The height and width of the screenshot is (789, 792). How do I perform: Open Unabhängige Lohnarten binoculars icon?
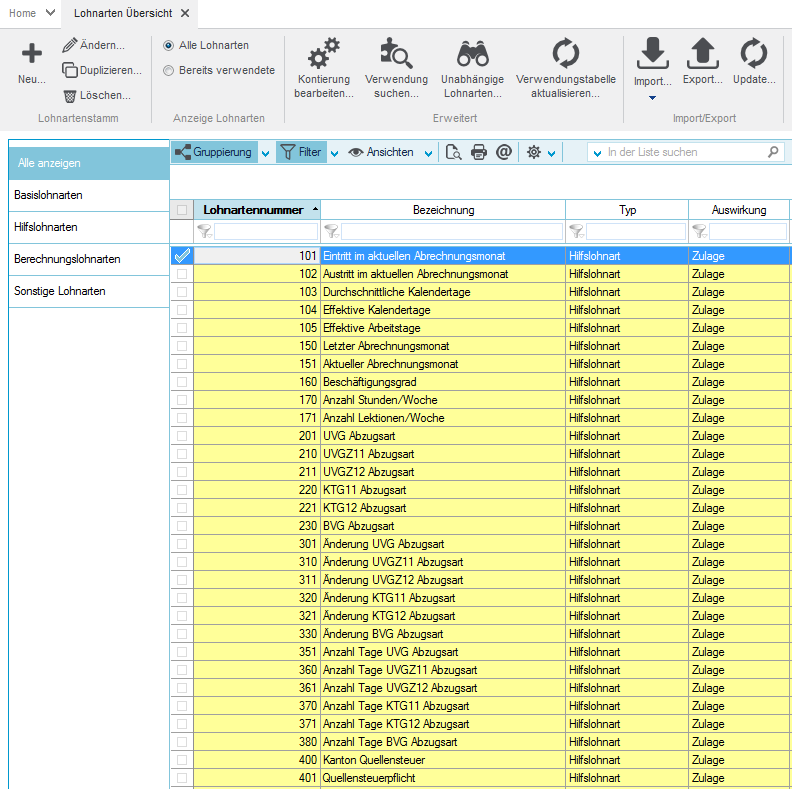(x=472, y=52)
